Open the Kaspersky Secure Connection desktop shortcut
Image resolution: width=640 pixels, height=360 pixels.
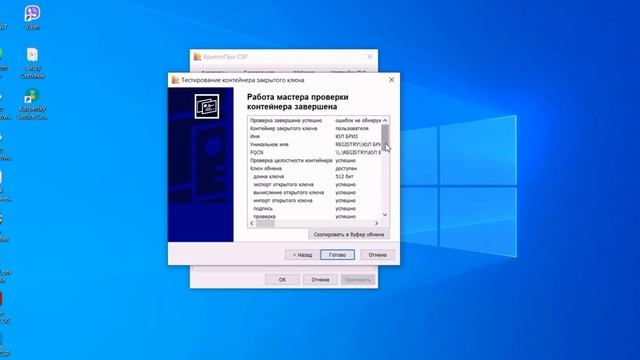(x=32, y=104)
